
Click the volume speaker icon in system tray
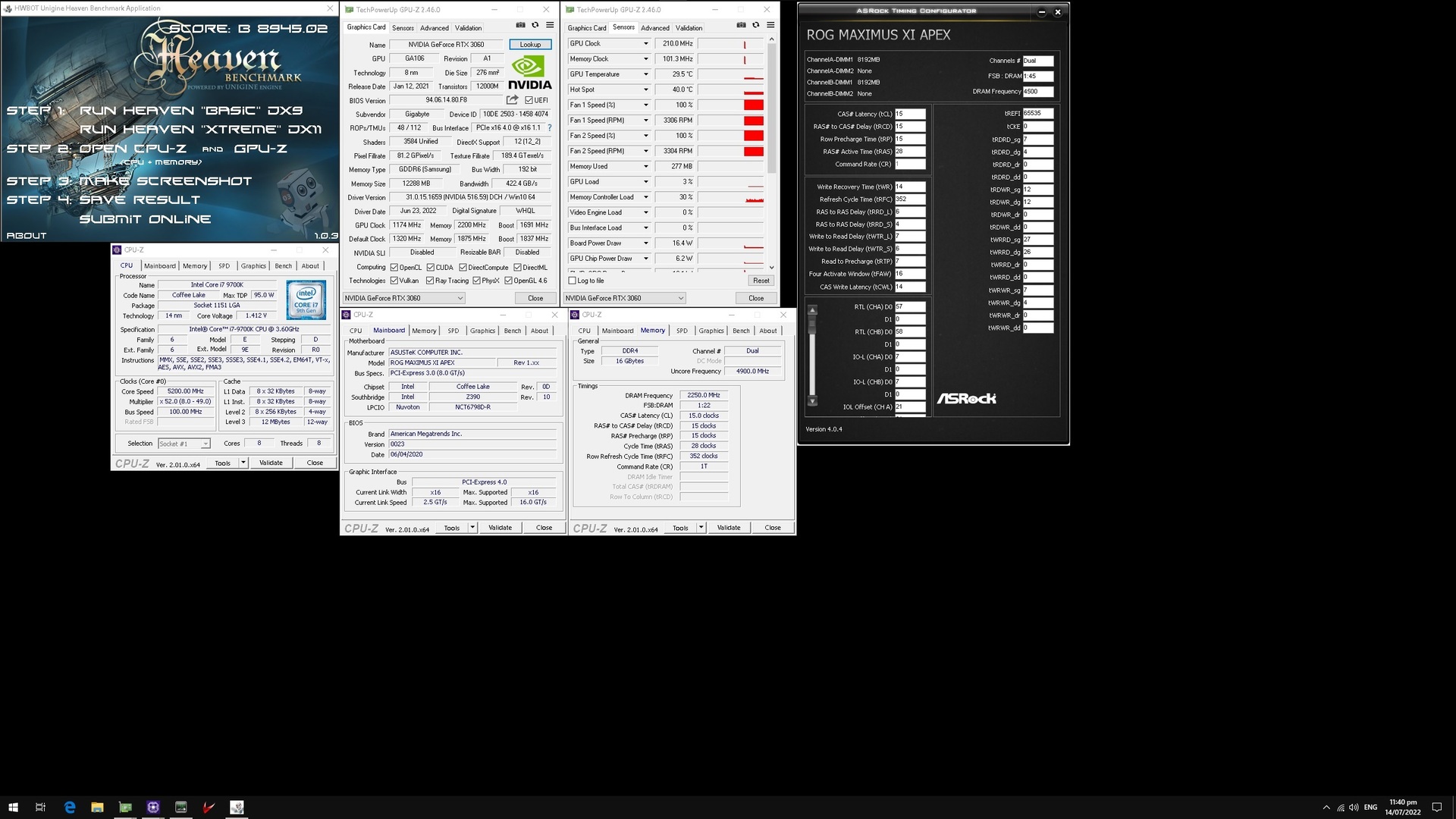(1354, 808)
